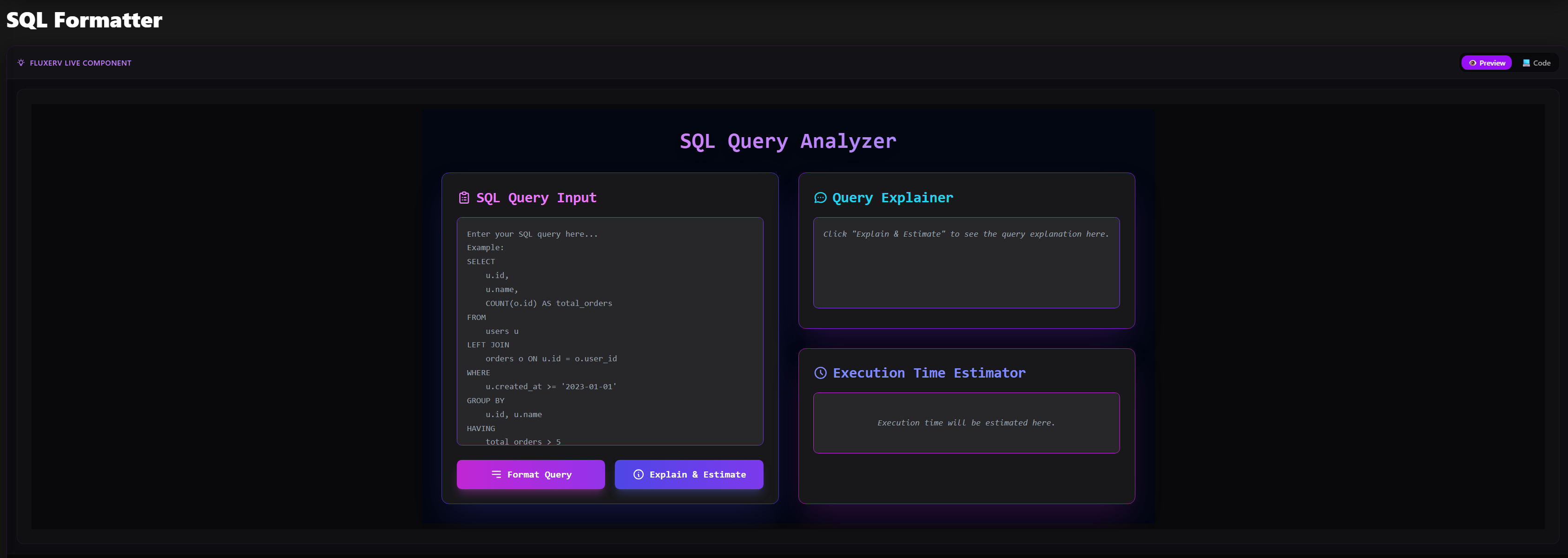
Task: Click the Query Explainer heading
Action: 892,198
